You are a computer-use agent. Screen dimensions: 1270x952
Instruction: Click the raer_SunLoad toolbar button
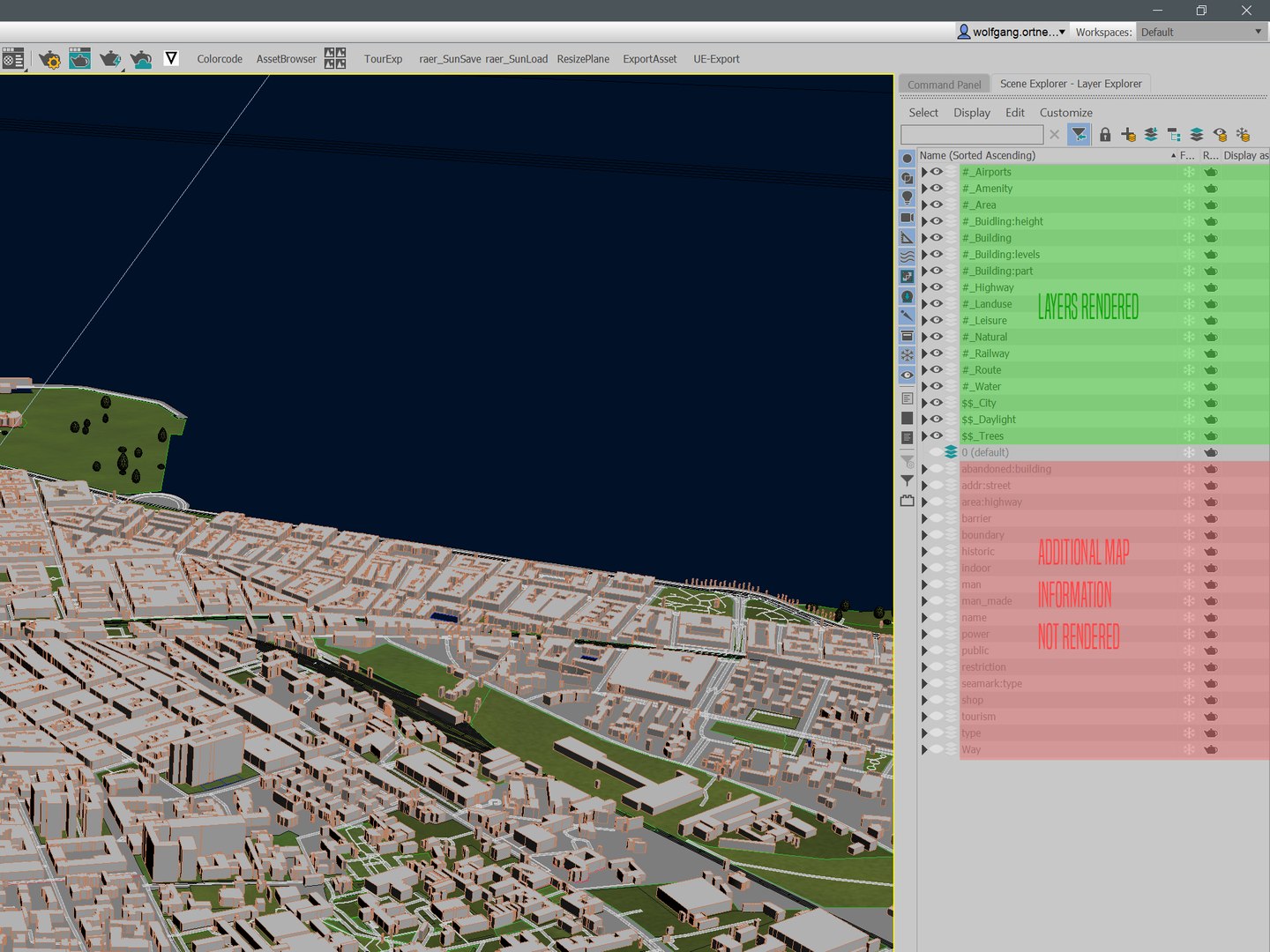[516, 59]
